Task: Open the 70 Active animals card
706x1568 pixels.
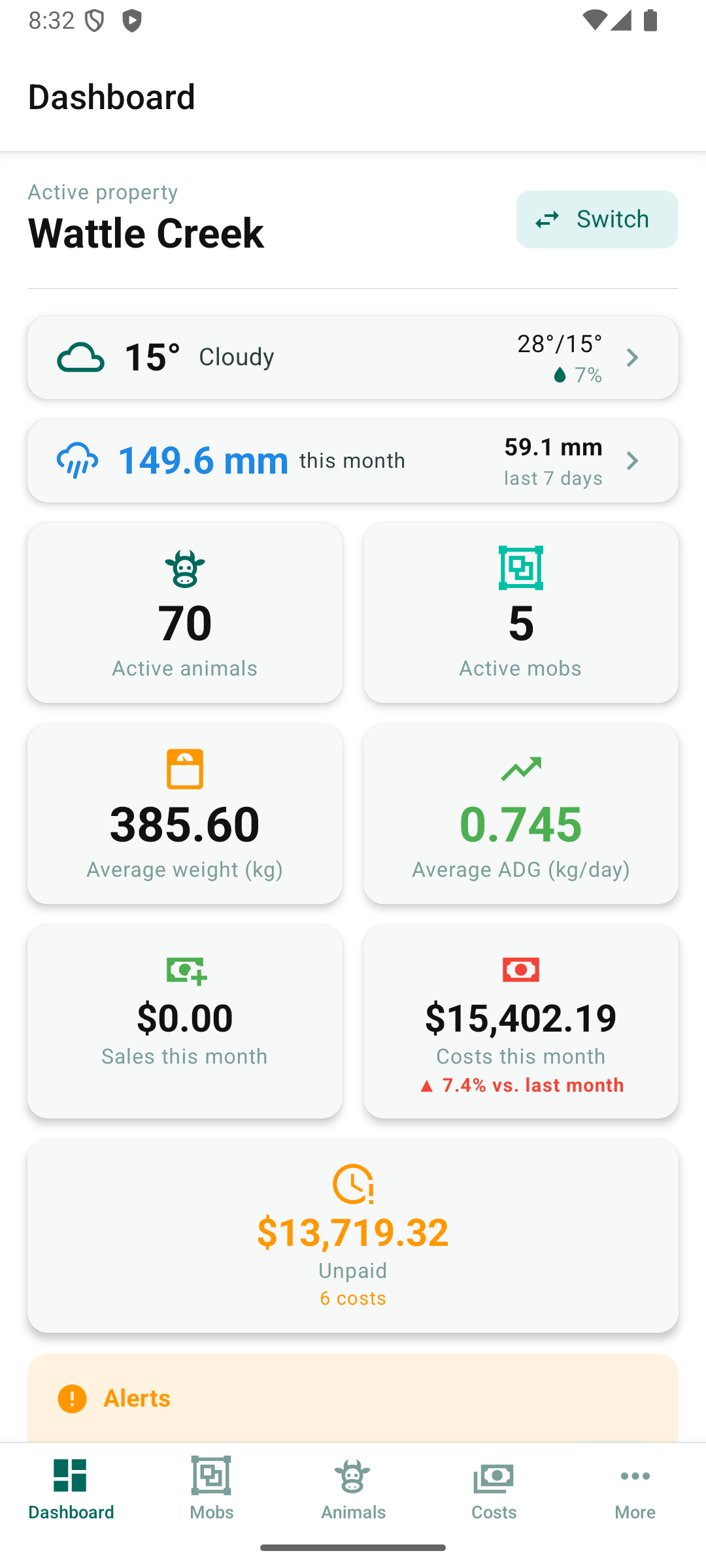Action: [185, 613]
